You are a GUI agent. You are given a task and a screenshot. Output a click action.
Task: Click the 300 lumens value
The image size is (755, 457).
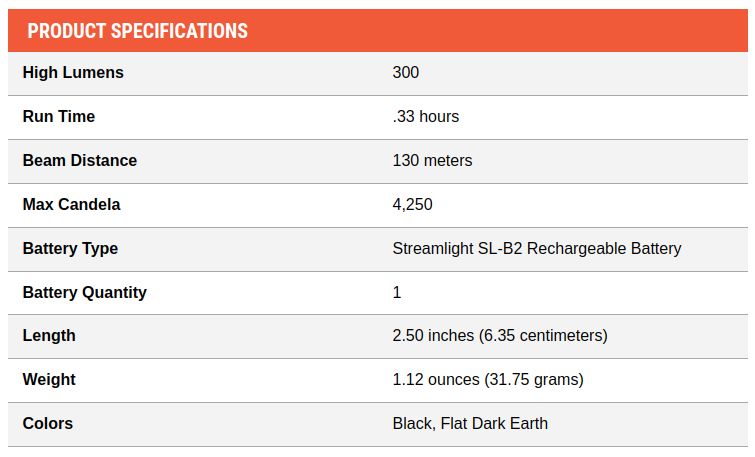pos(406,73)
